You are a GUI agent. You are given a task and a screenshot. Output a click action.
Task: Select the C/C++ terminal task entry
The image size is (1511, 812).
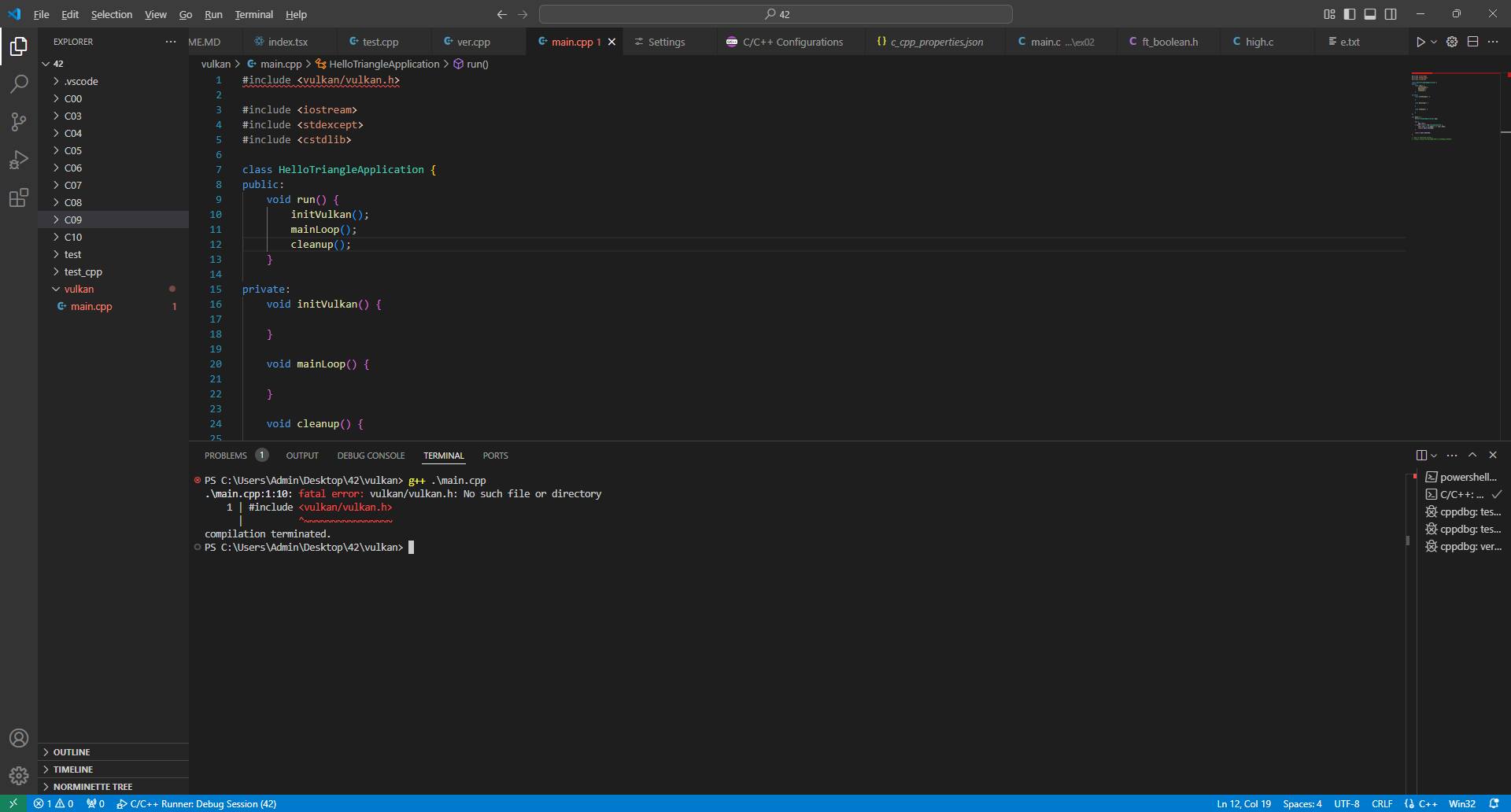coord(1462,494)
